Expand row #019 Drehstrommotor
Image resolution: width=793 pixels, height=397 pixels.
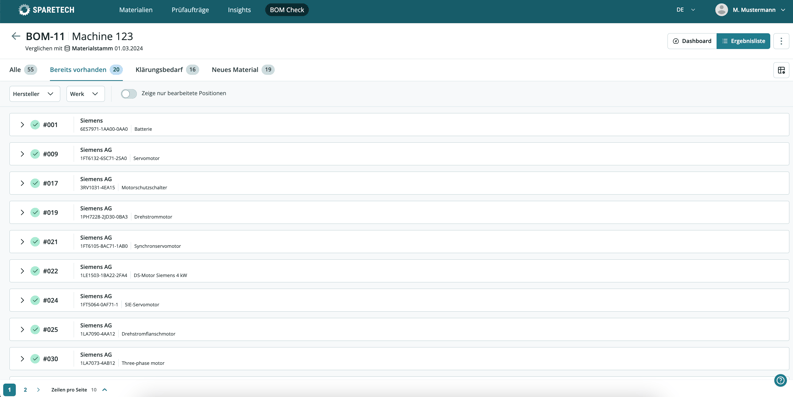(x=22, y=213)
